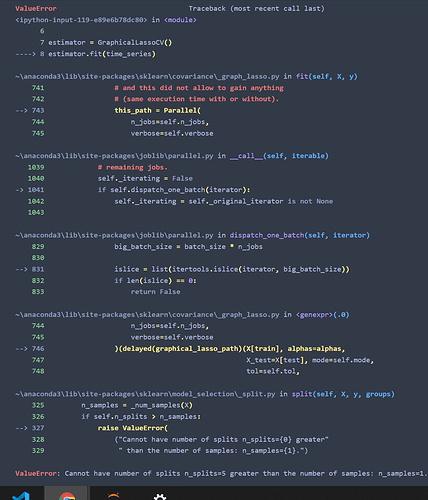Click the red ValueError title at top
This screenshot has width=428, height=500.
pyautogui.click(x=36, y=9)
